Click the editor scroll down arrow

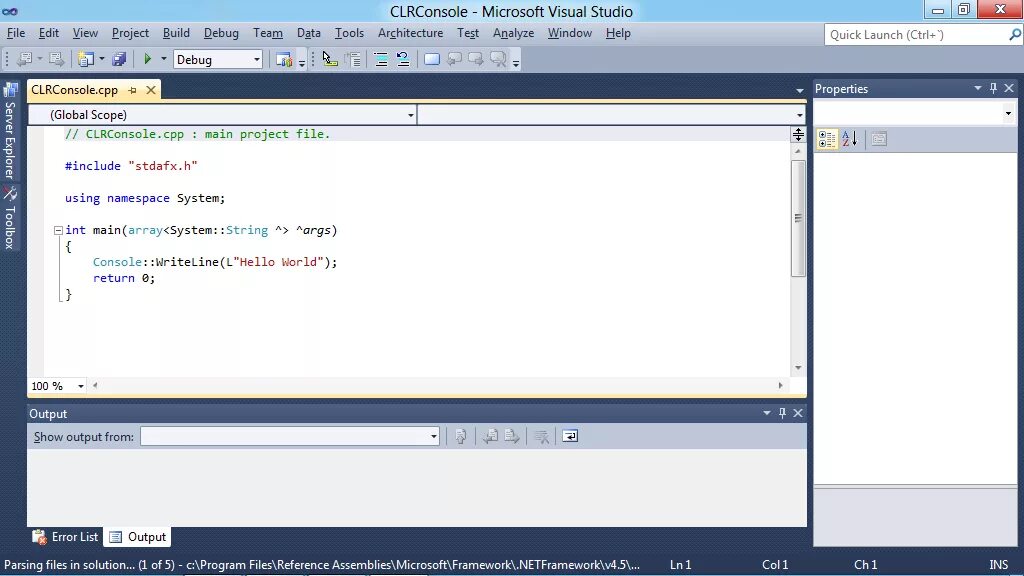798,368
